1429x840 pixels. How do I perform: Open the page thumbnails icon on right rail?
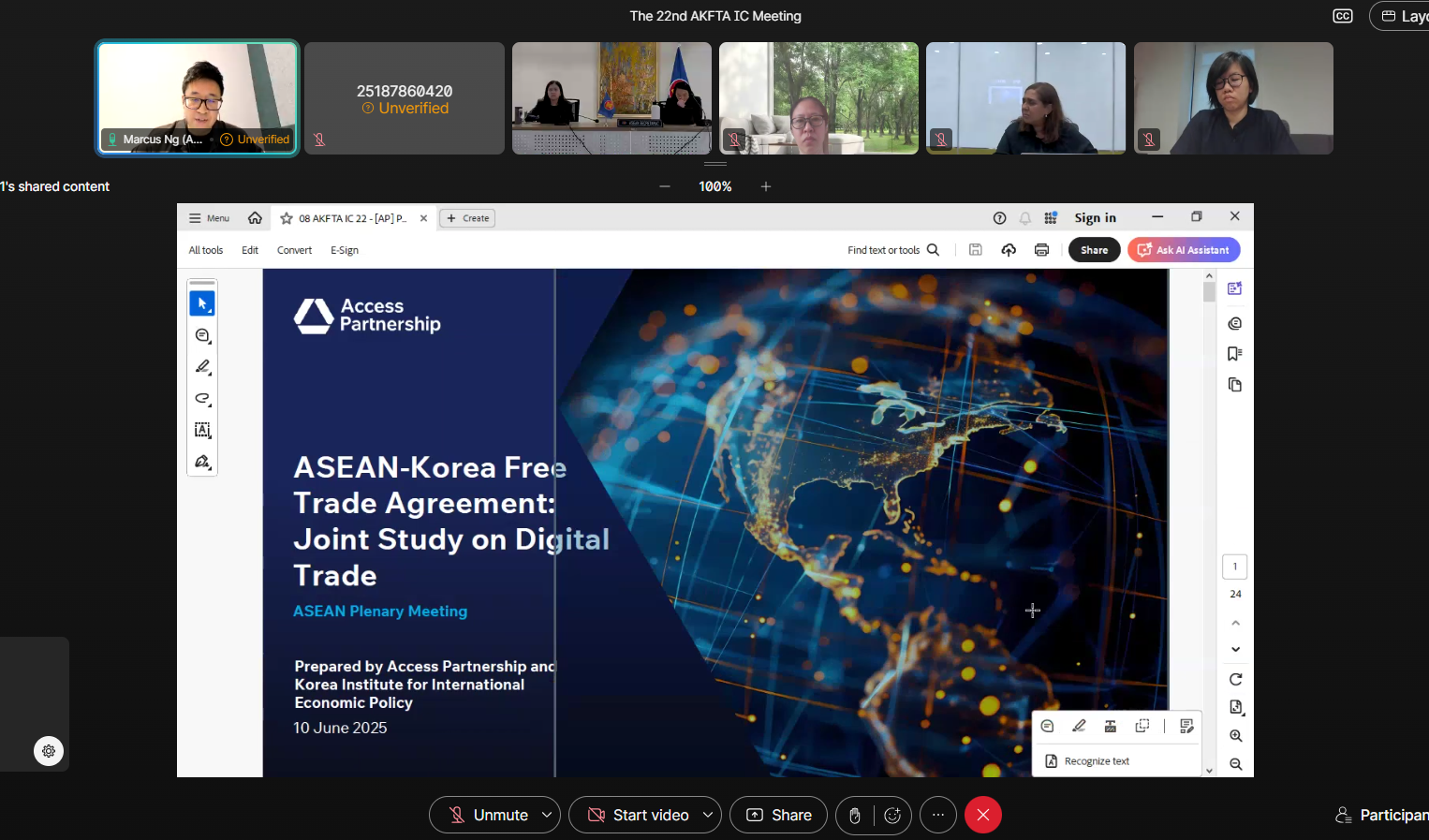1235,385
